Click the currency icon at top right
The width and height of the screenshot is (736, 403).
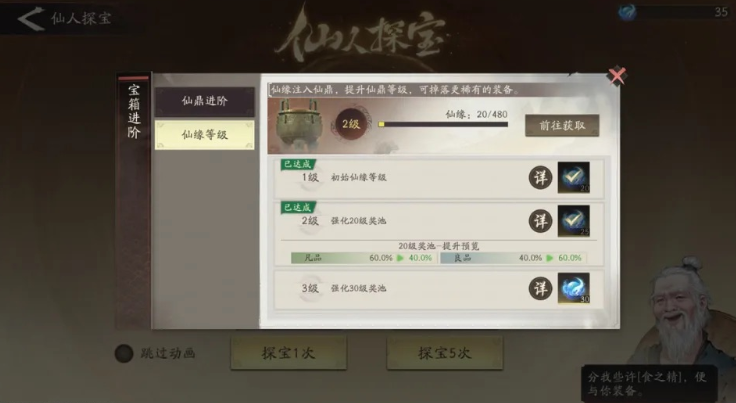(x=627, y=11)
